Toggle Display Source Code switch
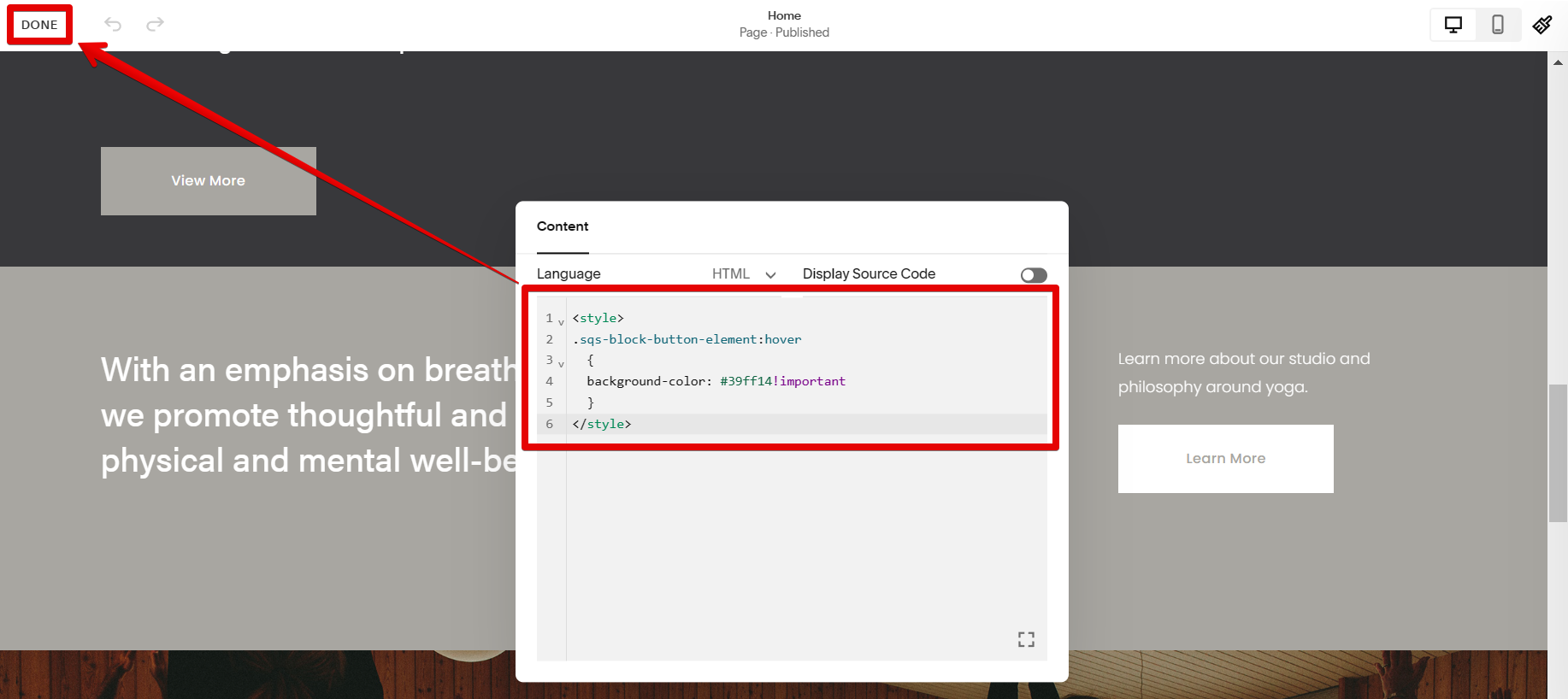Image resolution: width=1568 pixels, height=699 pixels. tap(1033, 275)
